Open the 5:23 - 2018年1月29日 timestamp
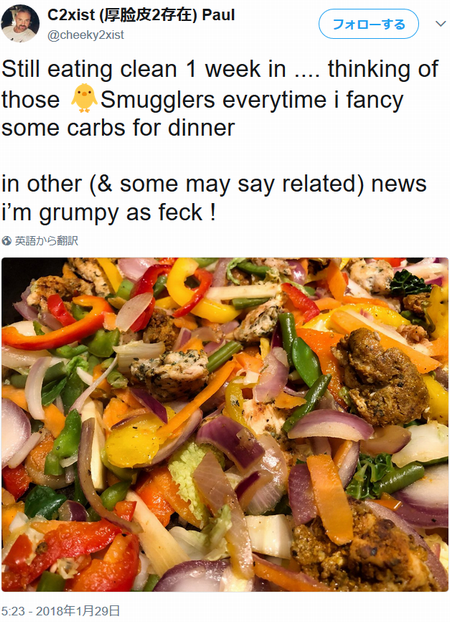The width and height of the screenshot is (450, 622). point(60,610)
